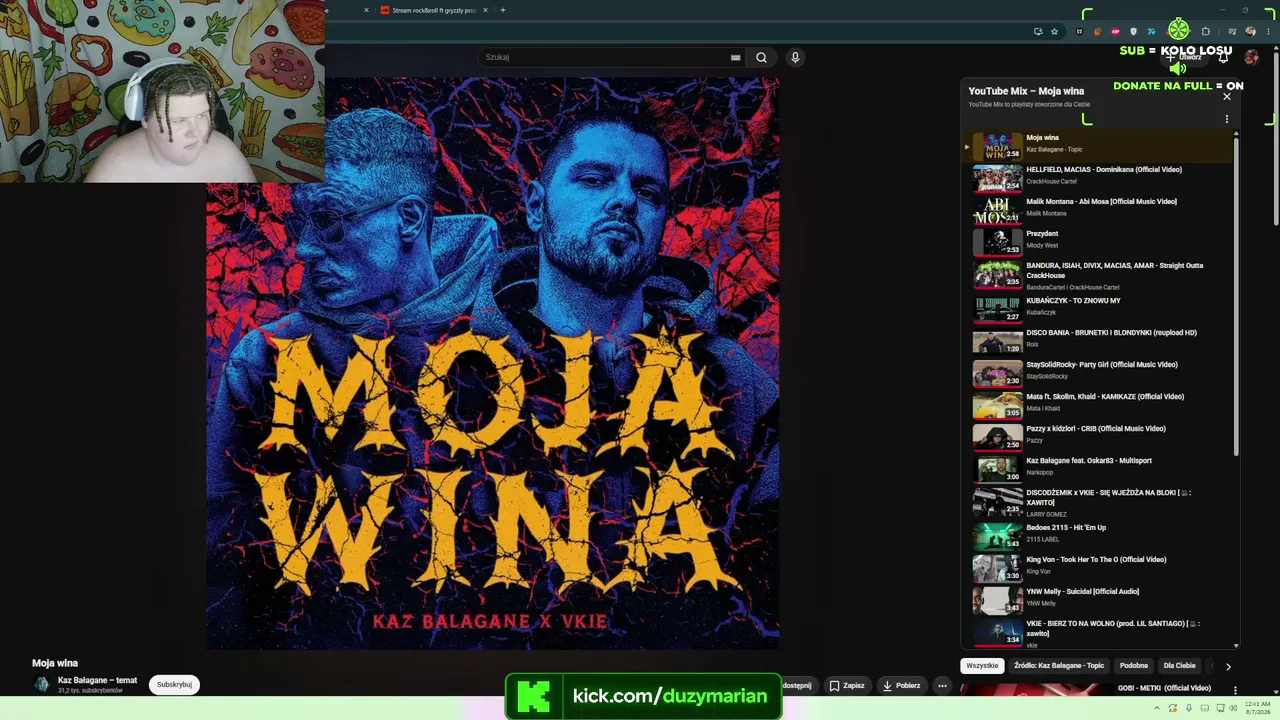Screen dimensions: 1280x720
Task: Click the ABP extension icon
Action: pos(1115,31)
